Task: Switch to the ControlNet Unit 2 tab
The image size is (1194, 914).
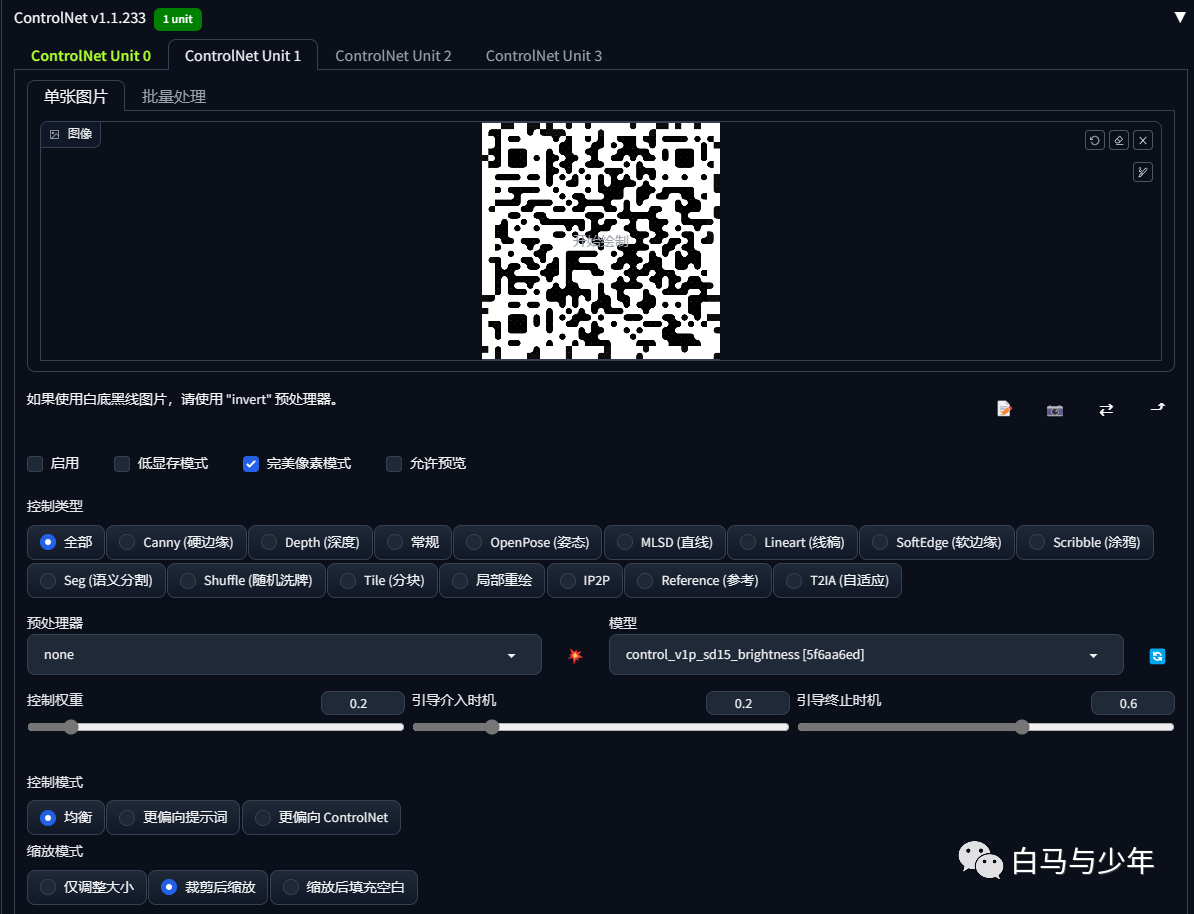Action: [x=393, y=56]
